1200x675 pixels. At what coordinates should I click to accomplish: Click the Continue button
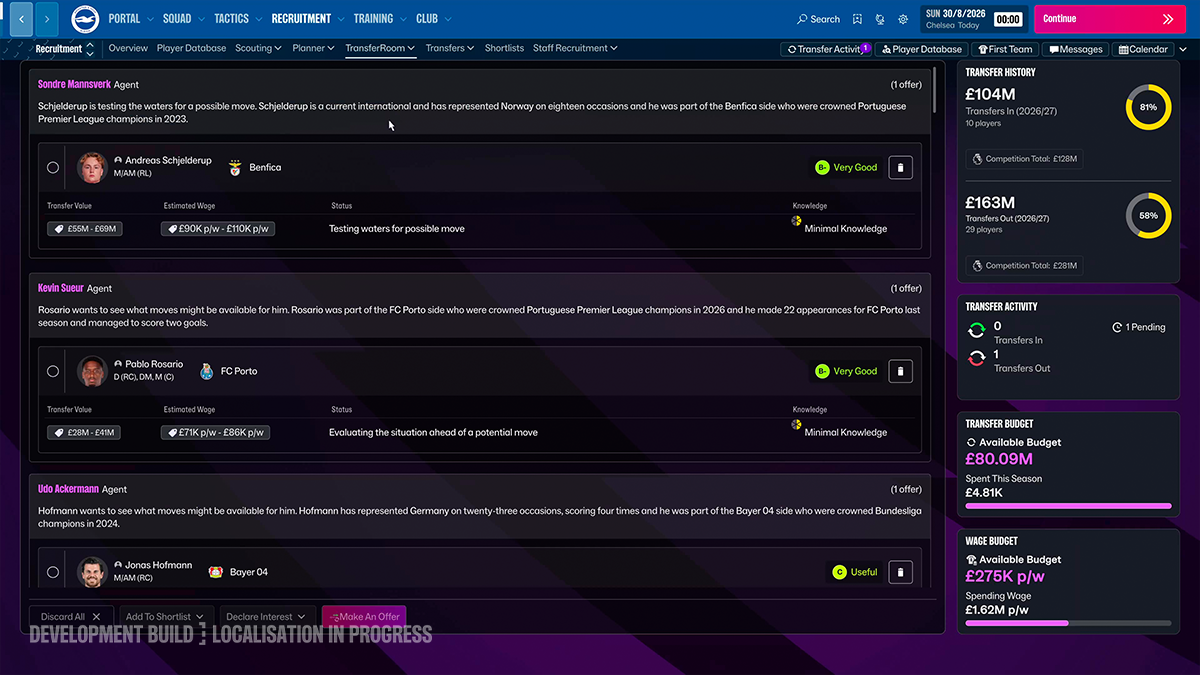coord(1109,19)
